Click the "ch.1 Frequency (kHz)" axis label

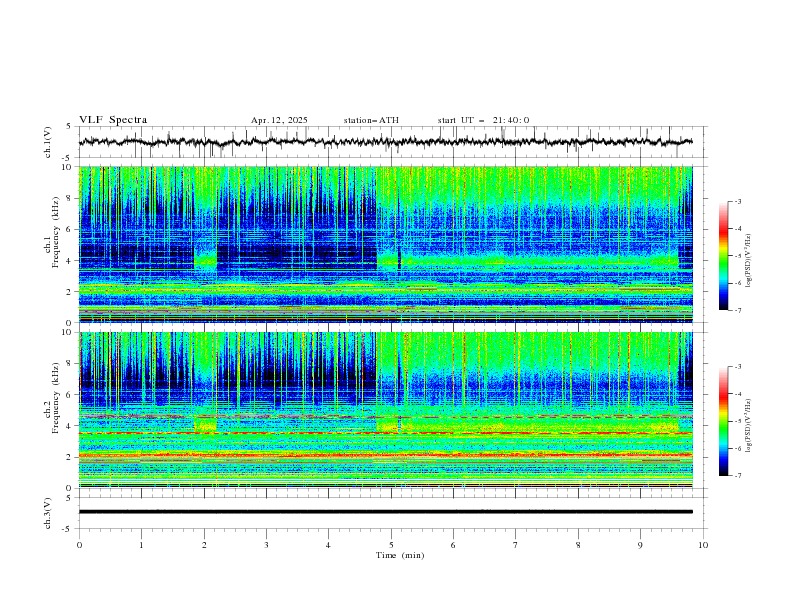click(x=52, y=230)
